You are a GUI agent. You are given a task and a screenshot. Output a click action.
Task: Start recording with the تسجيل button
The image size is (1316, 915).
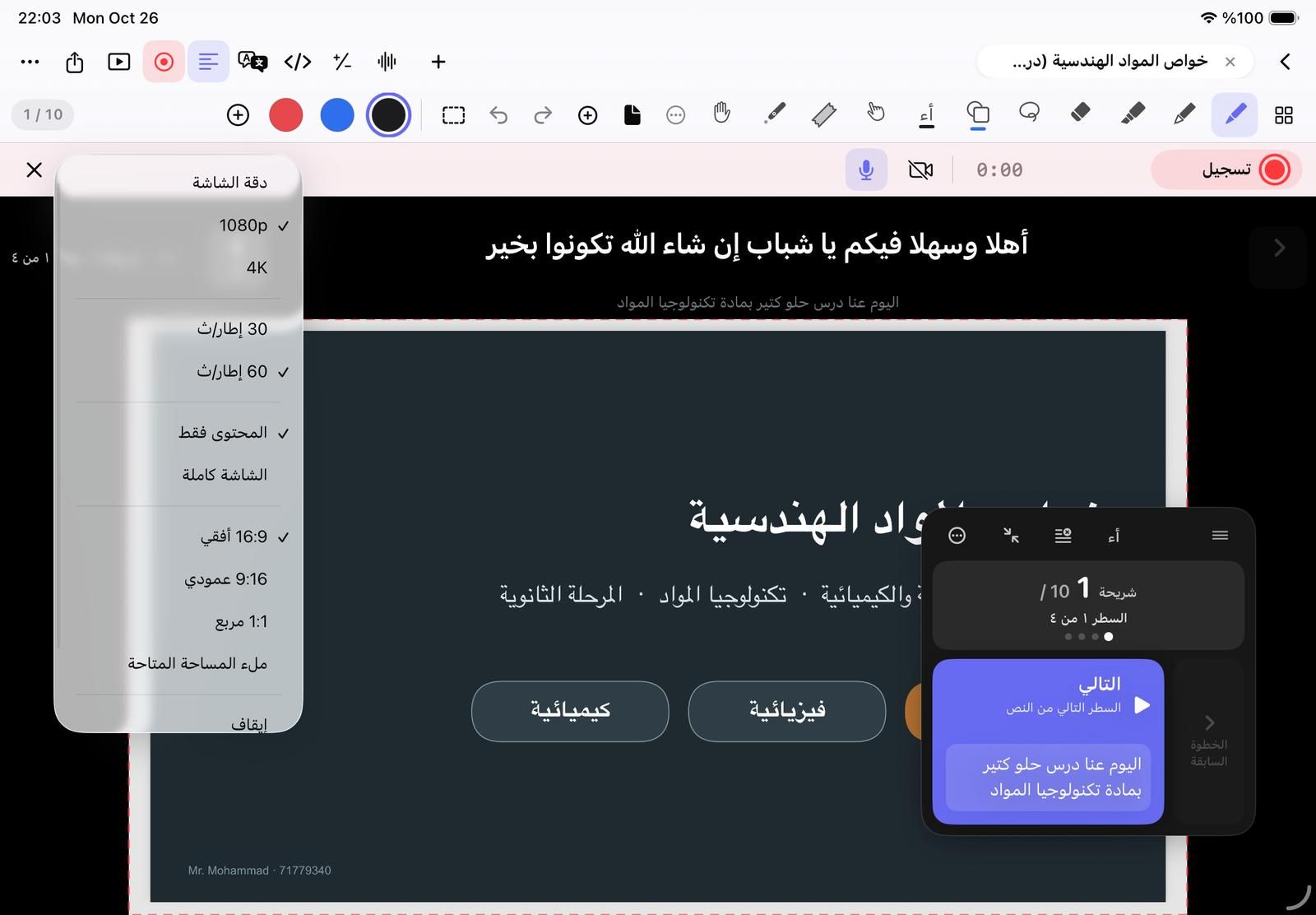click(x=1226, y=170)
